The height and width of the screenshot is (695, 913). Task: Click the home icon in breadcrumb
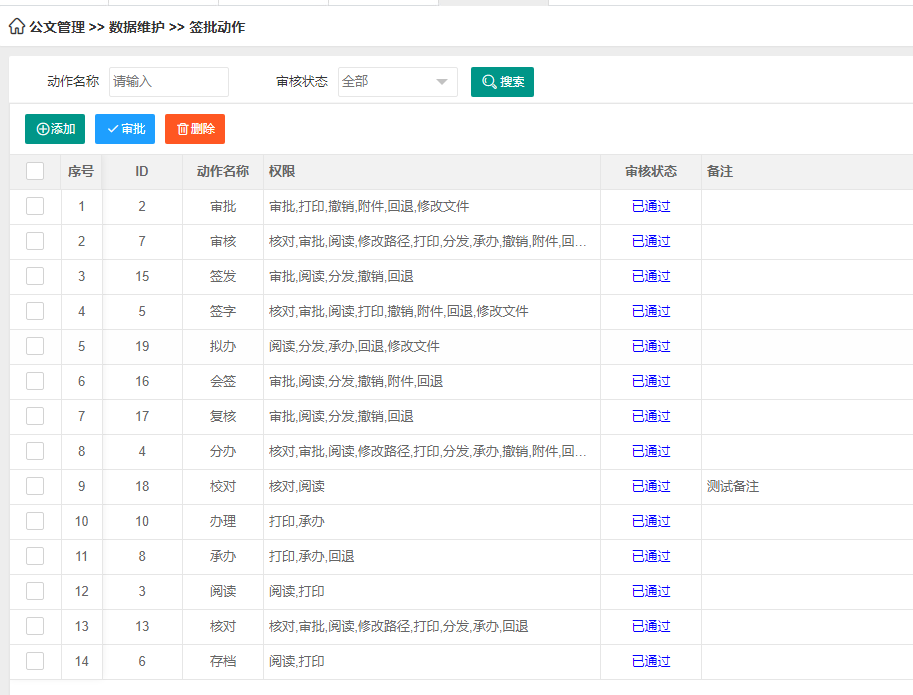point(17,26)
